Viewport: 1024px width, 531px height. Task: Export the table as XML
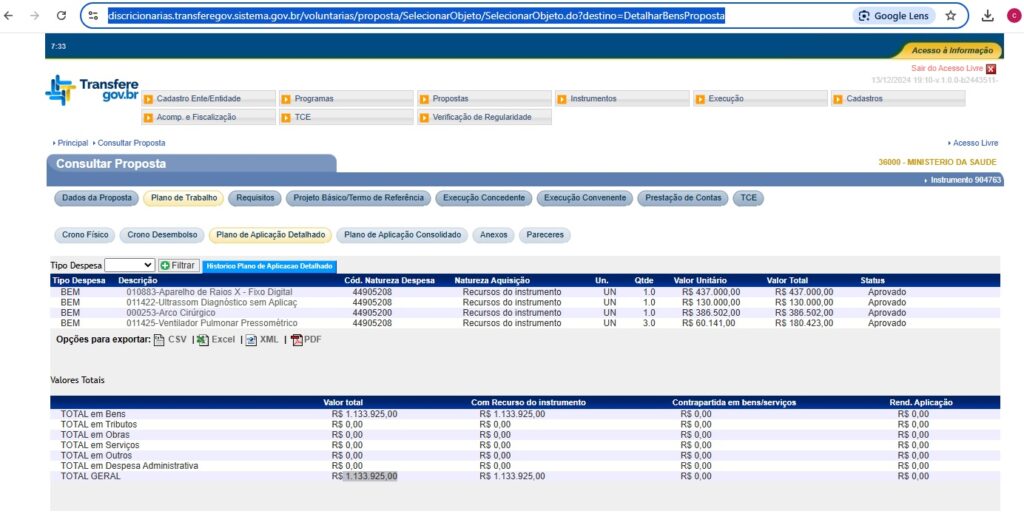(262, 340)
